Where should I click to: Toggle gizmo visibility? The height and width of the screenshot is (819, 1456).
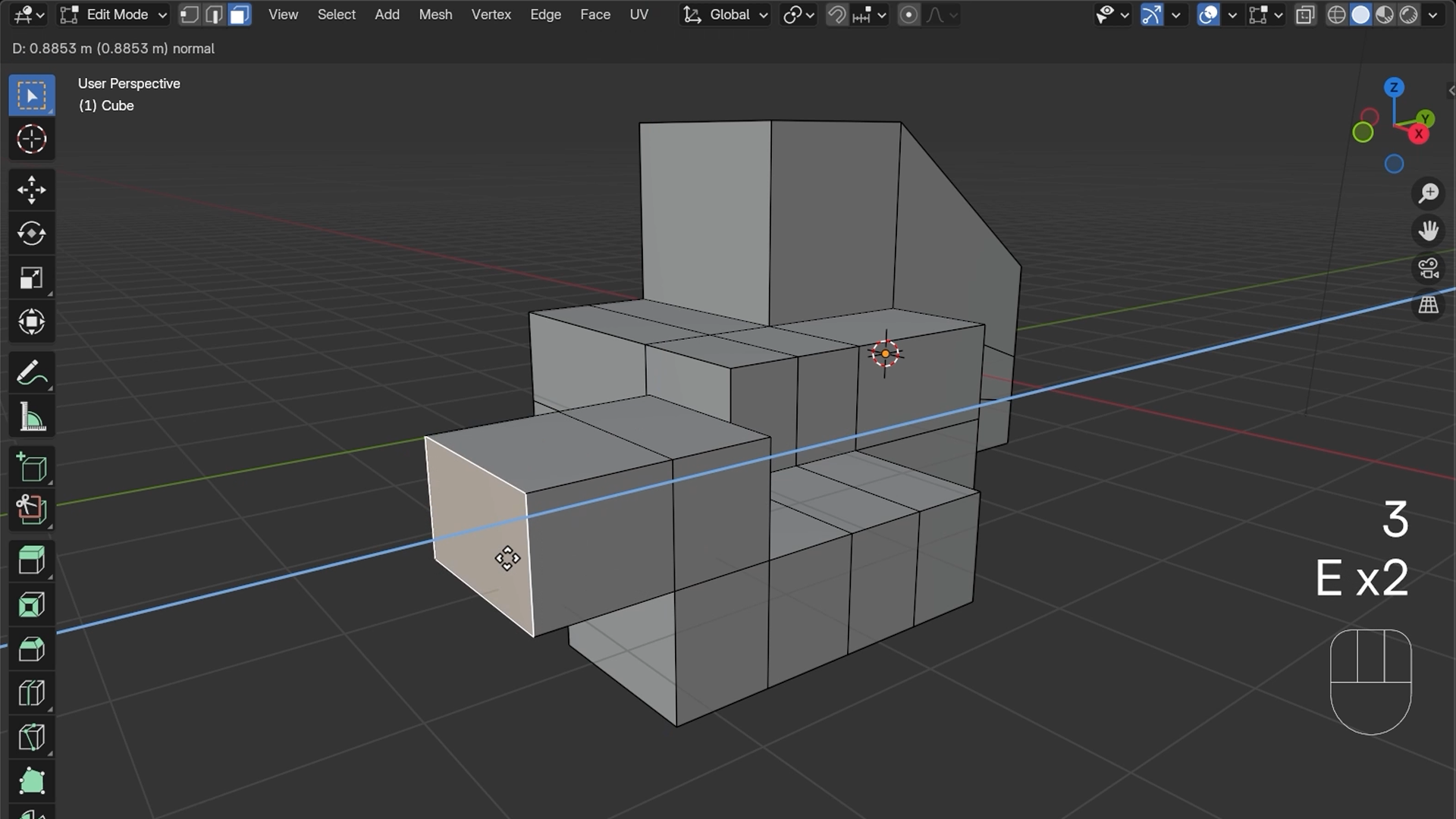pyautogui.click(x=1151, y=14)
